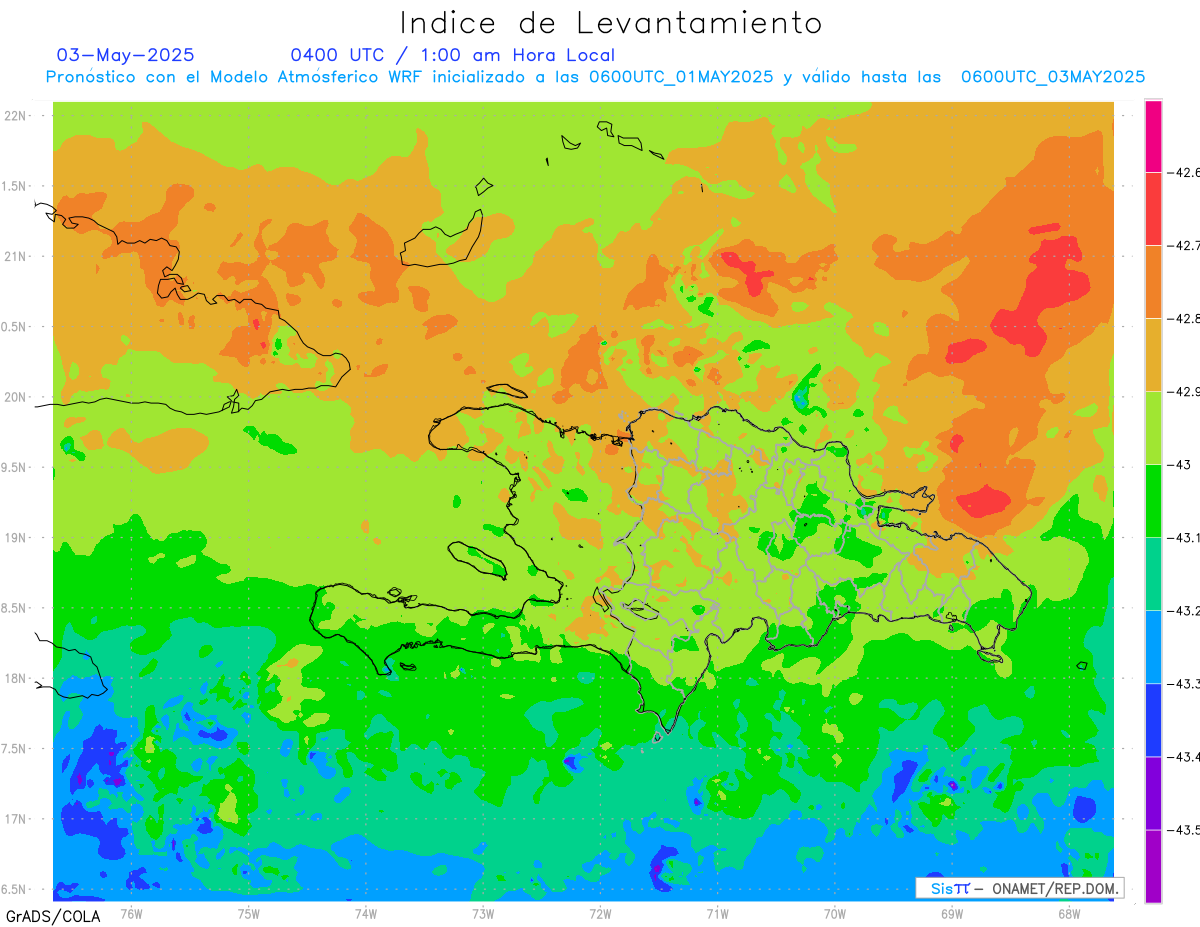
Task: Click the "-42.9" scale label
Action: 1184,392
